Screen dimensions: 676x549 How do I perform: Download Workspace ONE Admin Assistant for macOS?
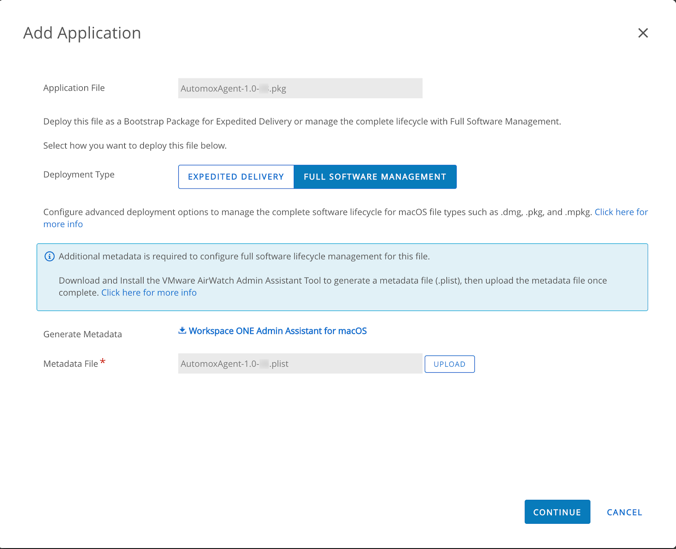278,331
